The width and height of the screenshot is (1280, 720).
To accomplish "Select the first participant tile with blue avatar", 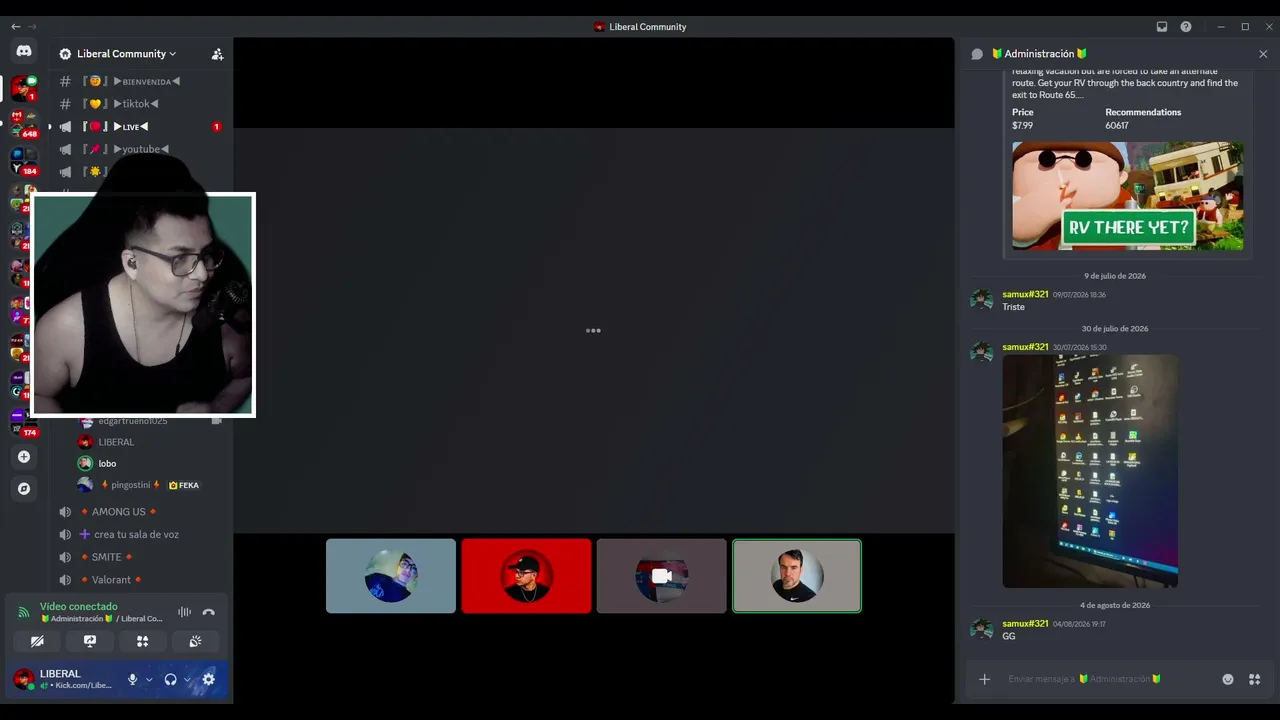I will click(x=391, y=576).
